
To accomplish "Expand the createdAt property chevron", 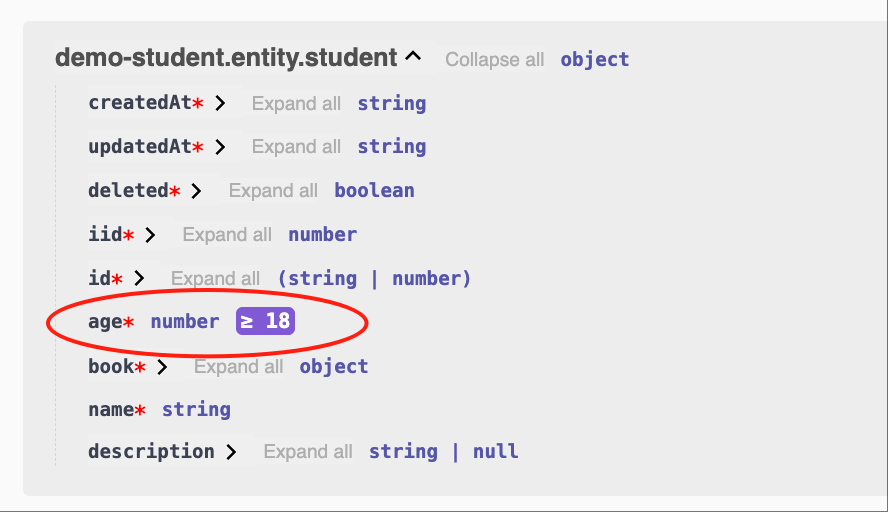I will point(220,103).
